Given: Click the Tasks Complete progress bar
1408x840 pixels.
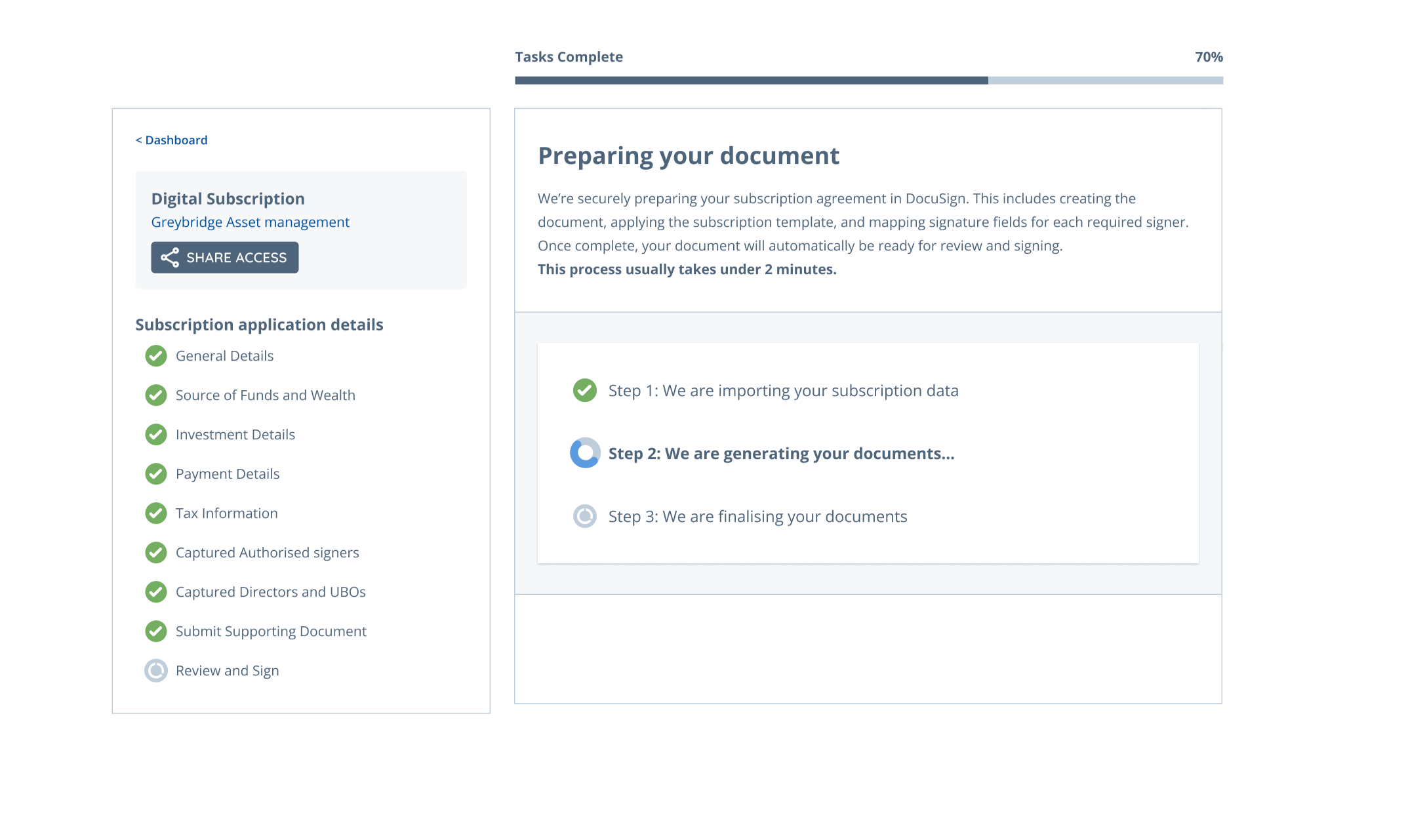Looking at the screenshot, I should tap(868, 81).
